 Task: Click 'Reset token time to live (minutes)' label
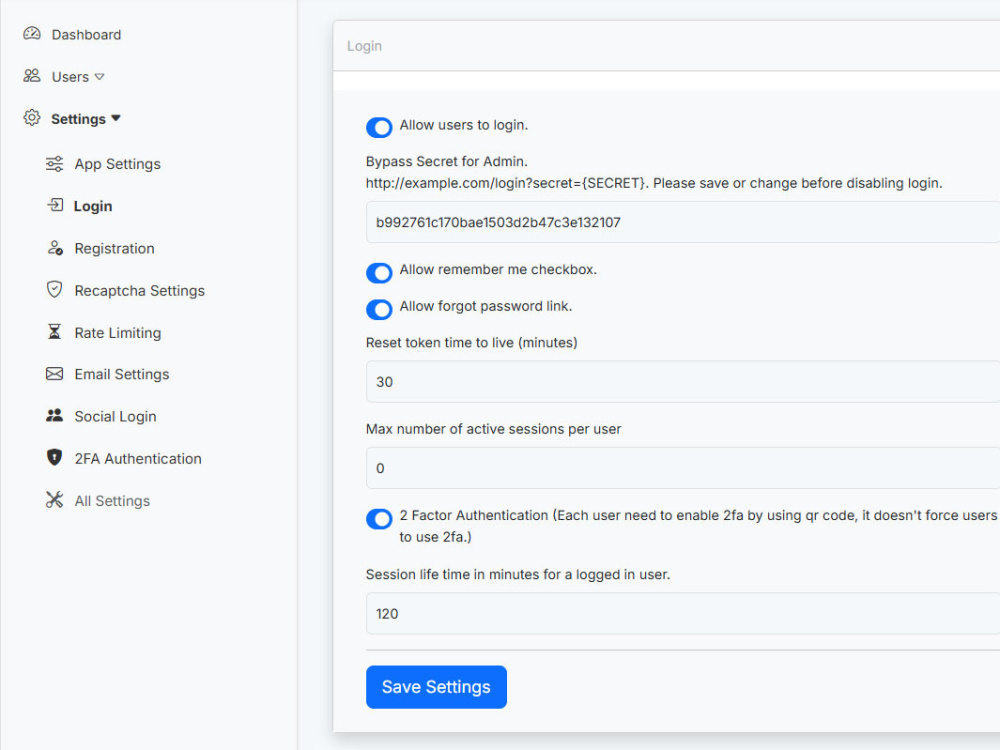click(471, 342)
